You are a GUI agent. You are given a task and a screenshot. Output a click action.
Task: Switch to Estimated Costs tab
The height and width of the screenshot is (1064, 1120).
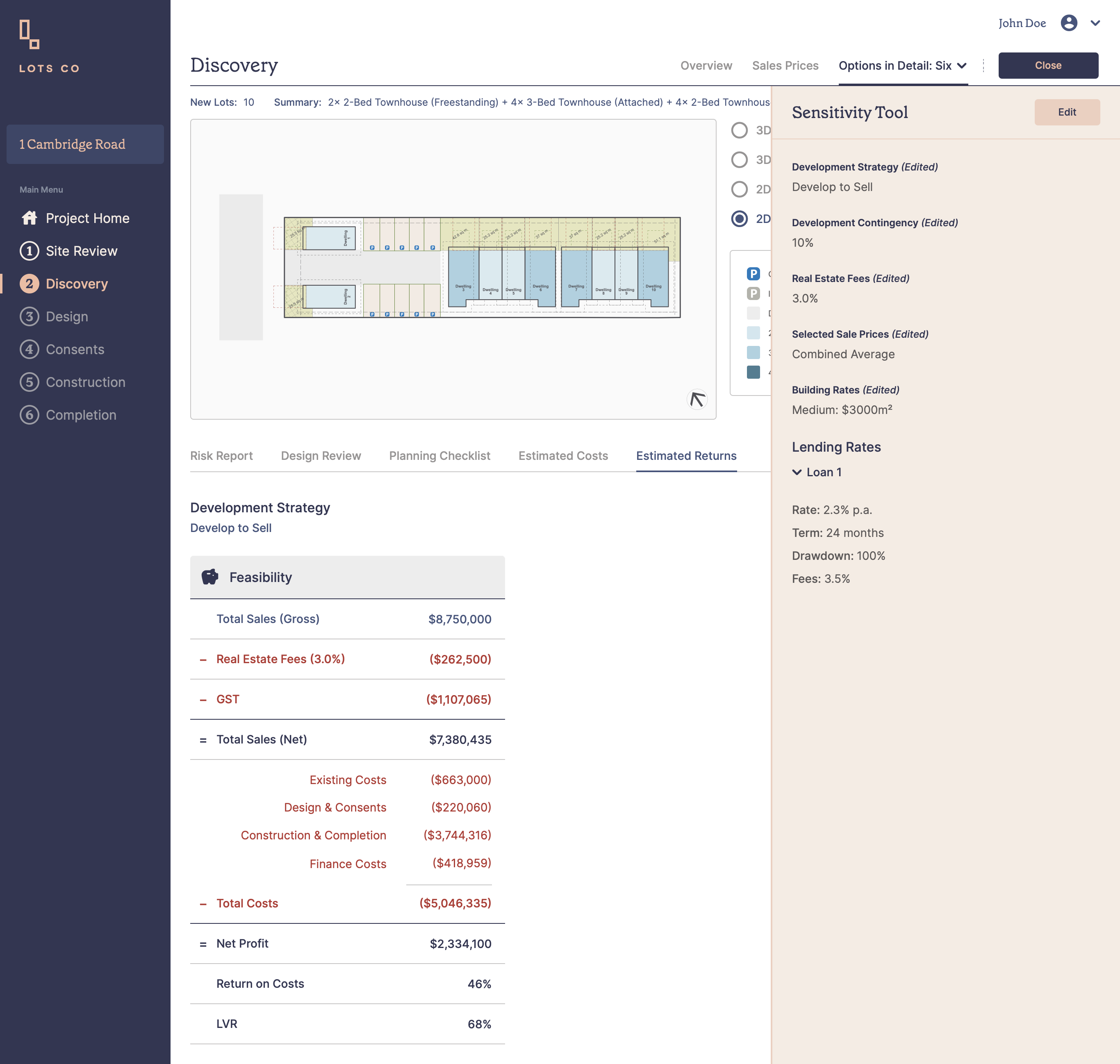point(563,456)
